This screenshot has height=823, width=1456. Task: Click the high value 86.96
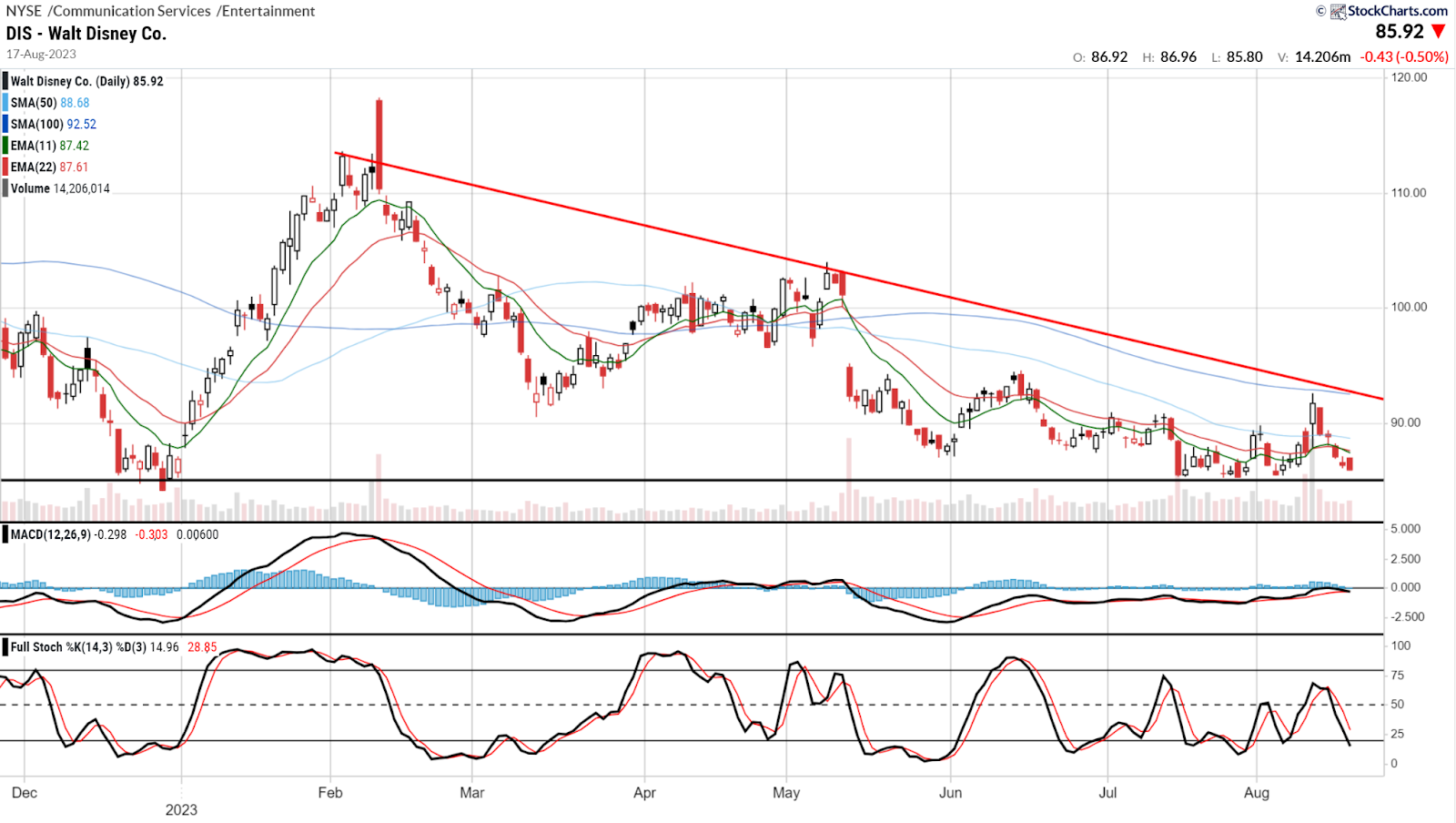(1178, 56)
